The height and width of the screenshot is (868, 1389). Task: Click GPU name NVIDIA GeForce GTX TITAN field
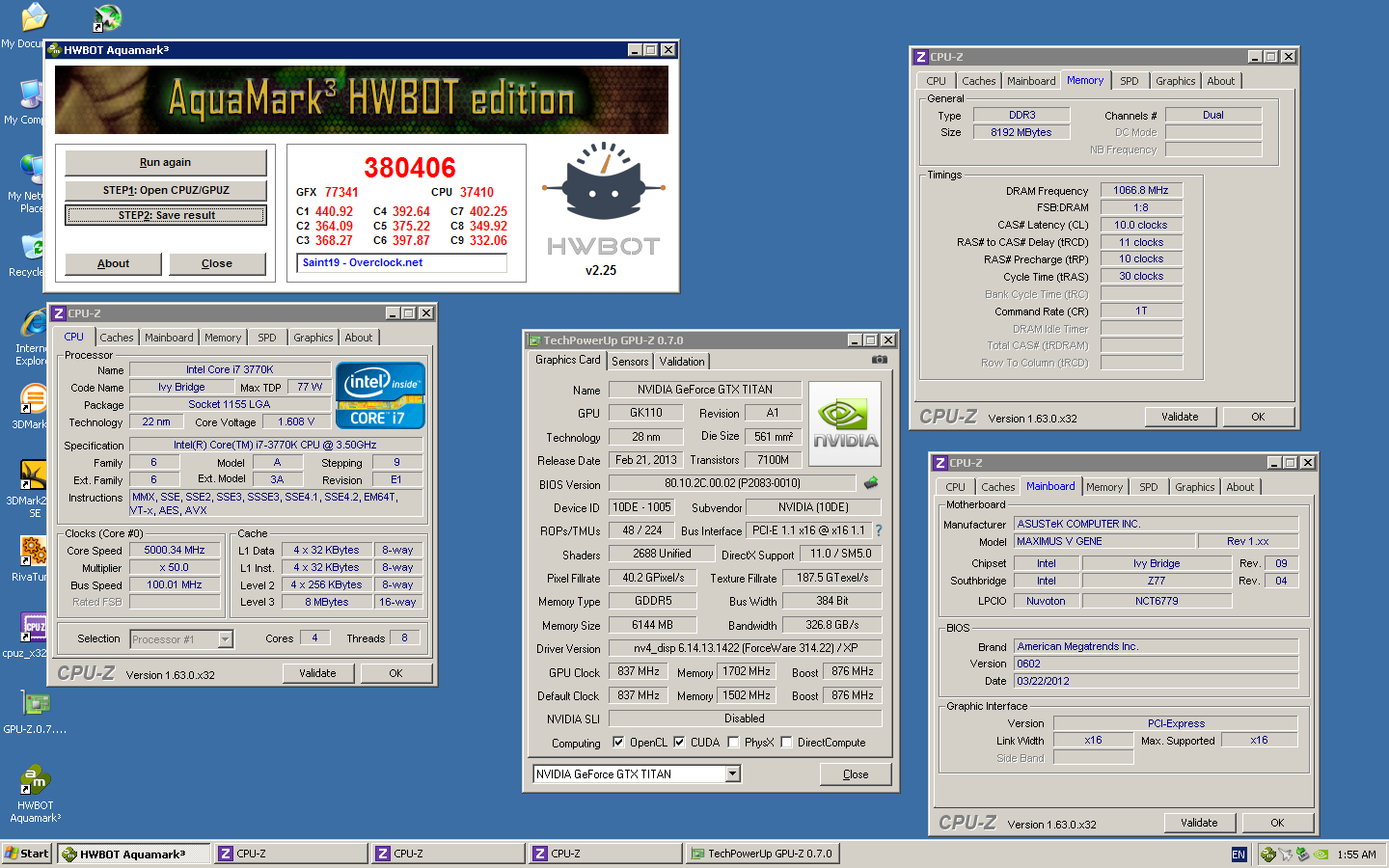tap(704, 390)
